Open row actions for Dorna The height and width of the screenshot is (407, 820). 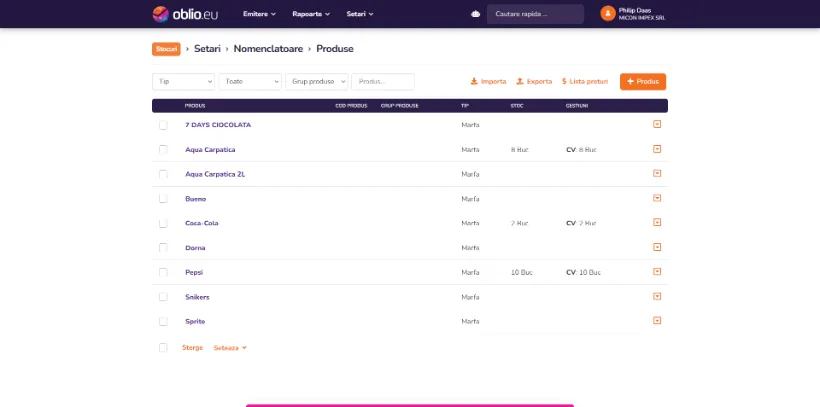pos(657,247)
